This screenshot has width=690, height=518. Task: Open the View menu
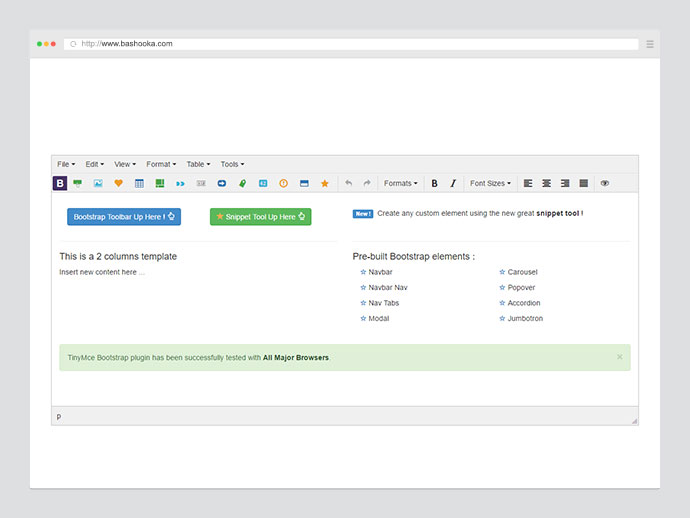pos(125,164)
